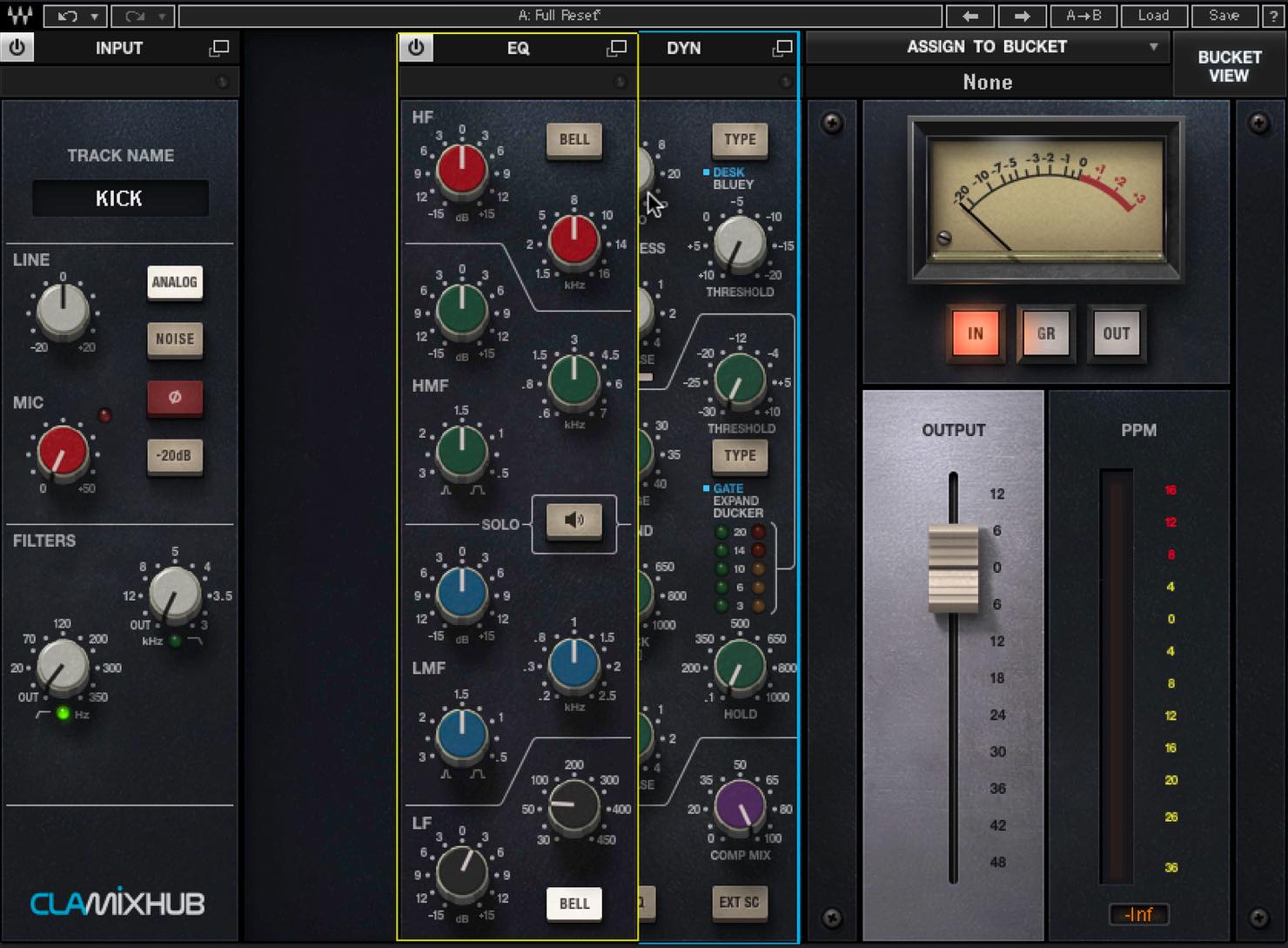Redo the last undone change
Image resolution: width=1288 pixels, height=948 pixels.
(134, 16)
